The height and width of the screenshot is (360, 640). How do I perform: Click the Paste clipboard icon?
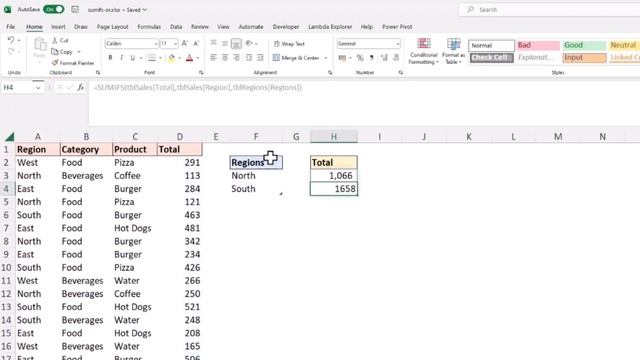[40, 45]
